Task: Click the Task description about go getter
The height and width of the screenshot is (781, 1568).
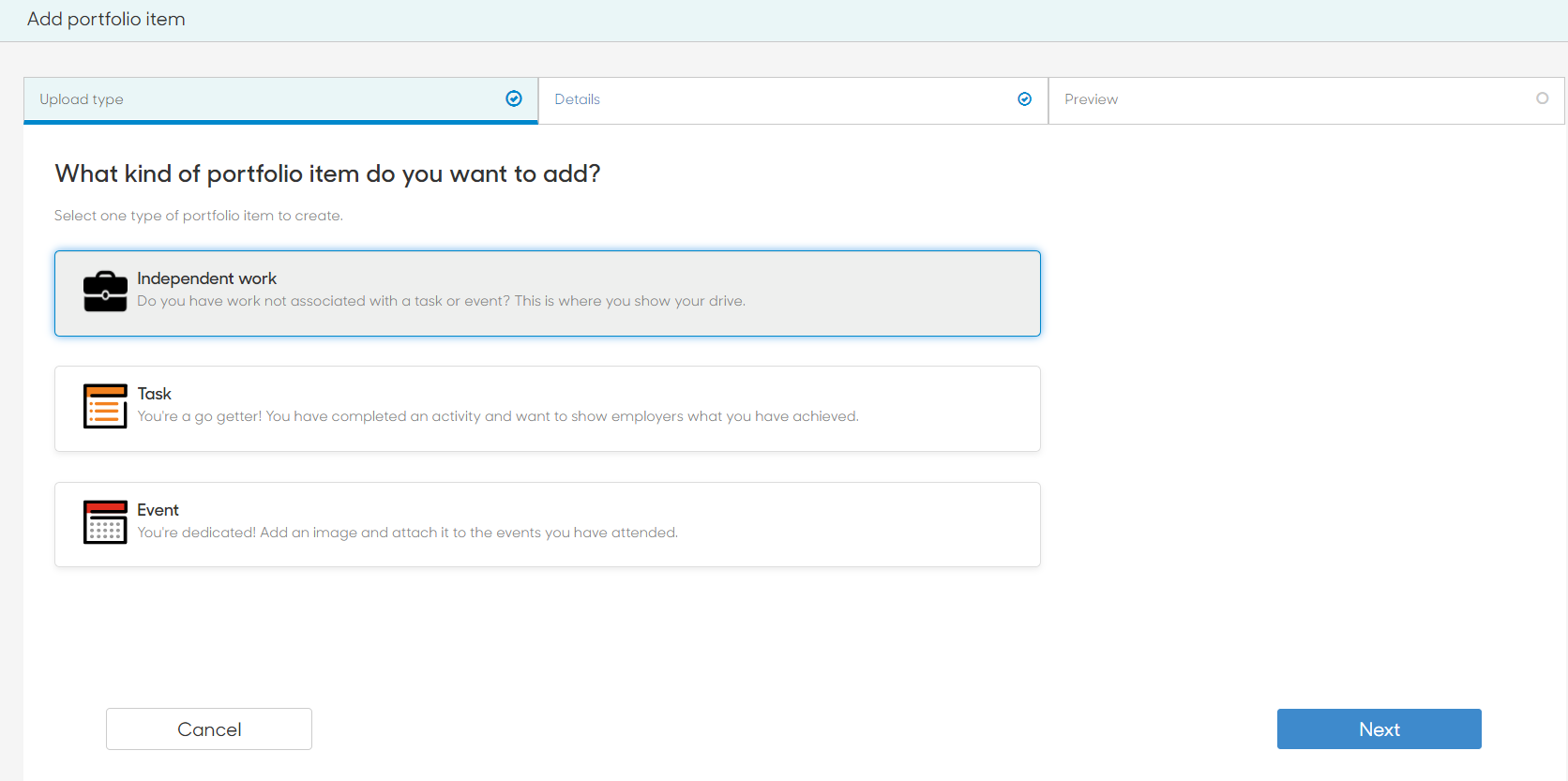Action: click(498, 416)
